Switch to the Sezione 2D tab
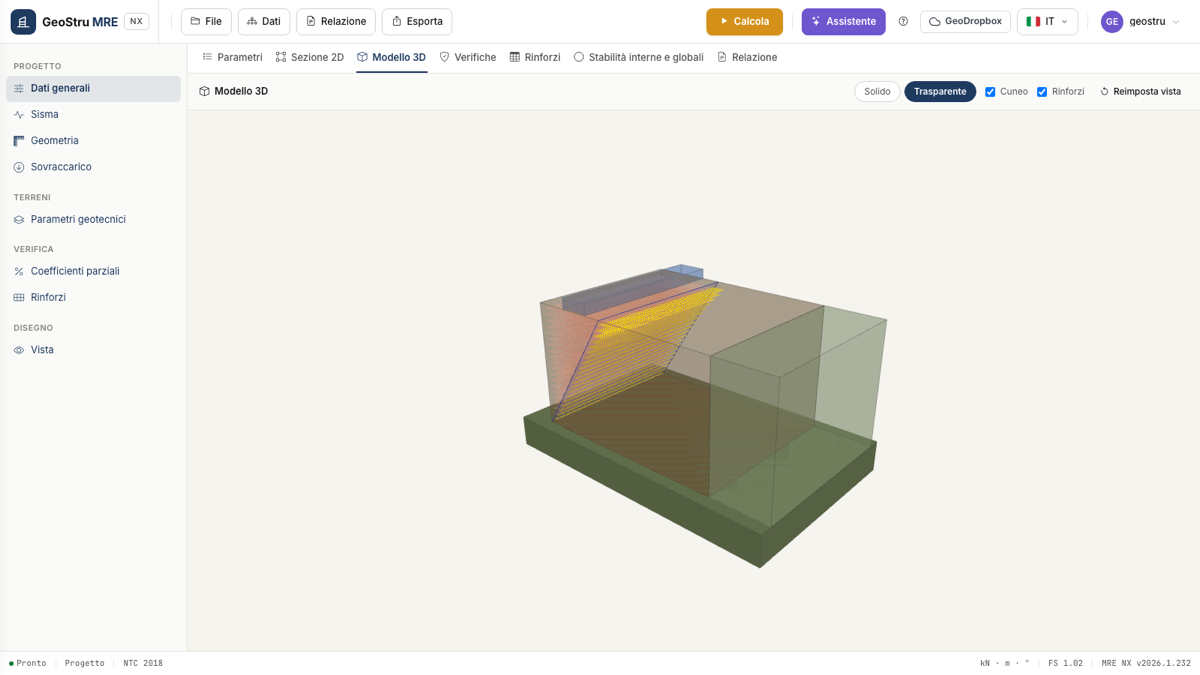Screen dimensions: 1200x675 coord(310,57)
